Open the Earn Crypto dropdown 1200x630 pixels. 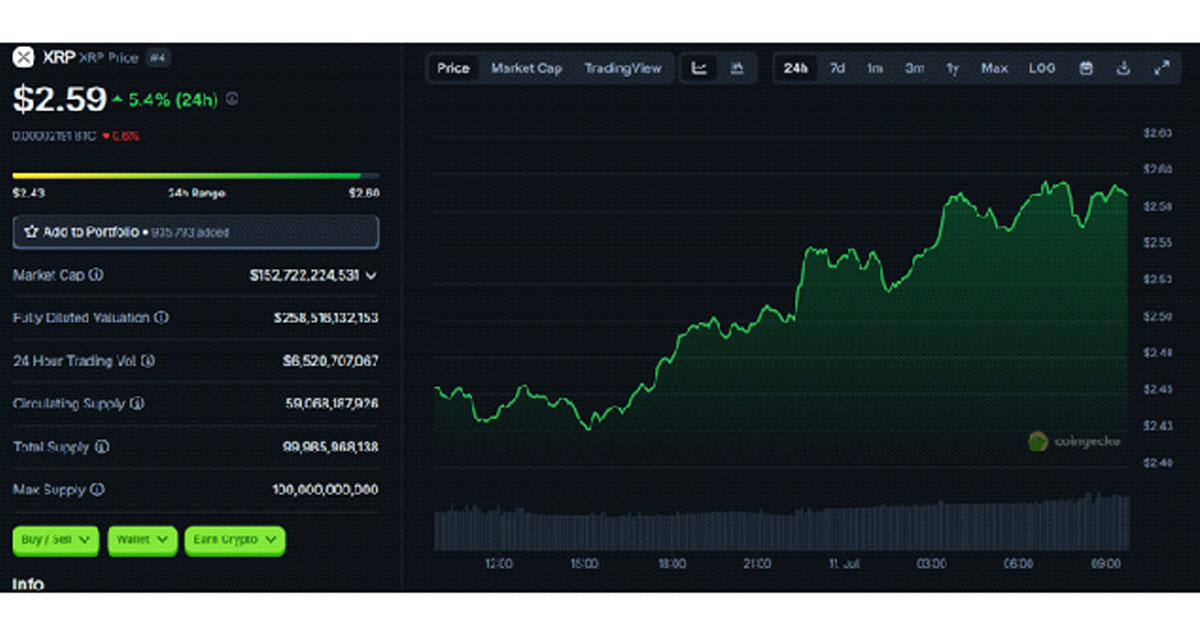tap(235, 540)
